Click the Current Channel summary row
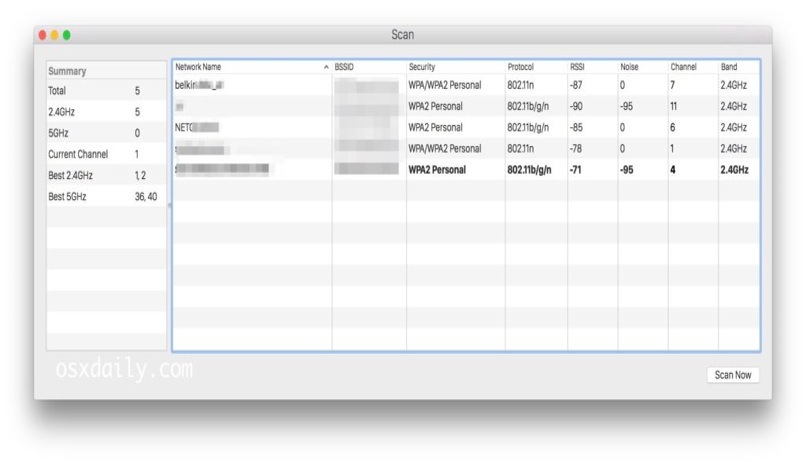 point(106,155)
